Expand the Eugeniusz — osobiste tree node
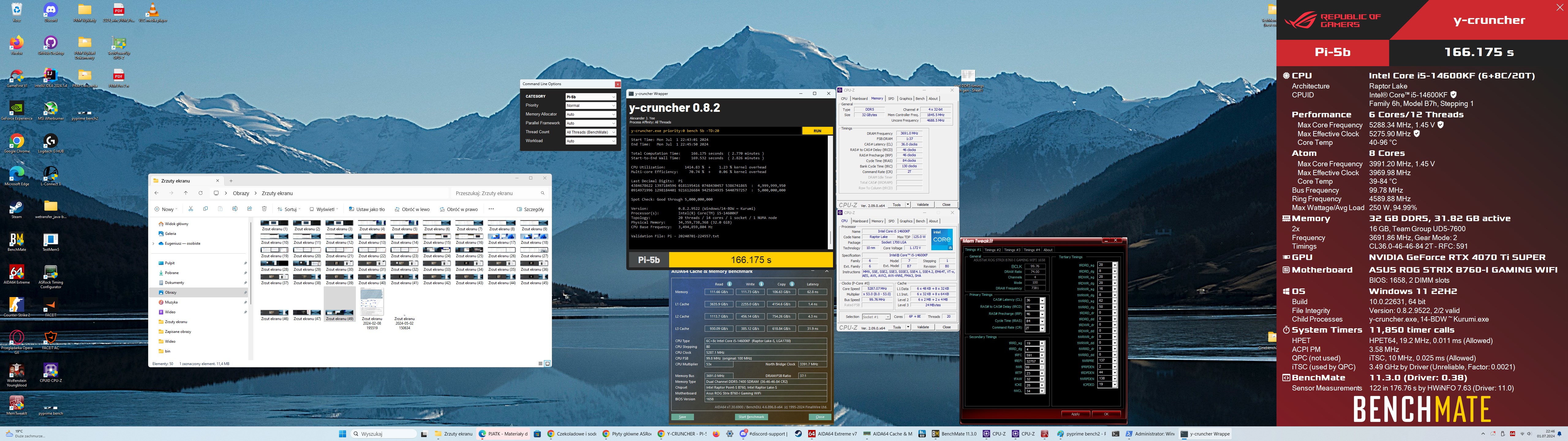The image size is (1568, 441). coord(153,244)
